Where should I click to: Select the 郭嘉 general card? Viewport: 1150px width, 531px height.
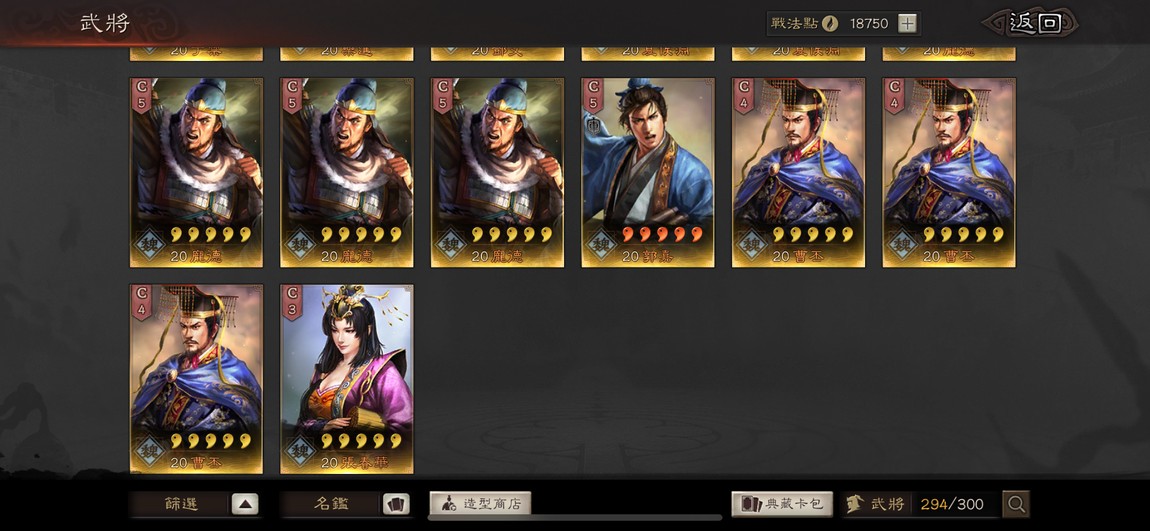(648, 172)
